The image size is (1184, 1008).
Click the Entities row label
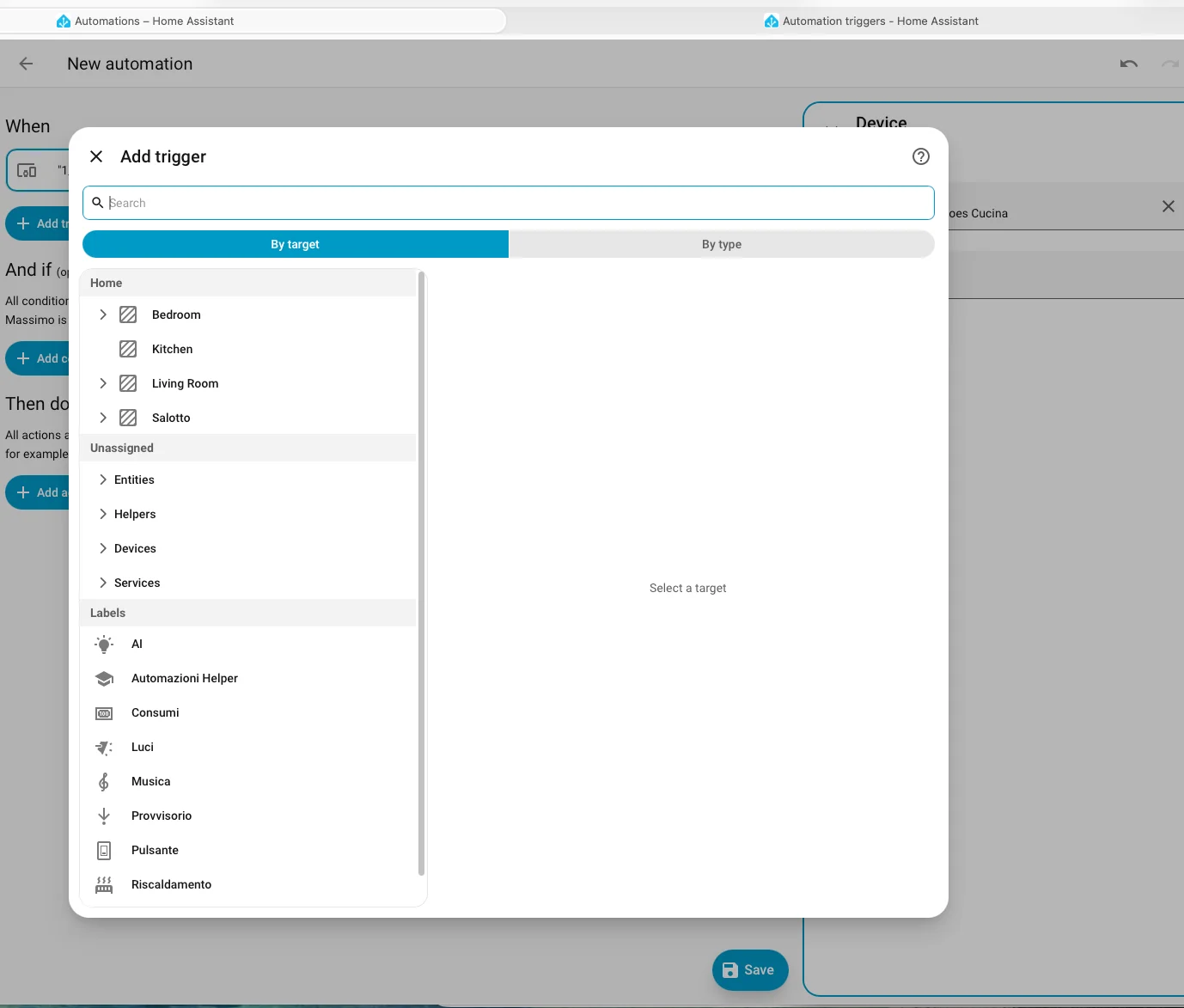[134, 480]
